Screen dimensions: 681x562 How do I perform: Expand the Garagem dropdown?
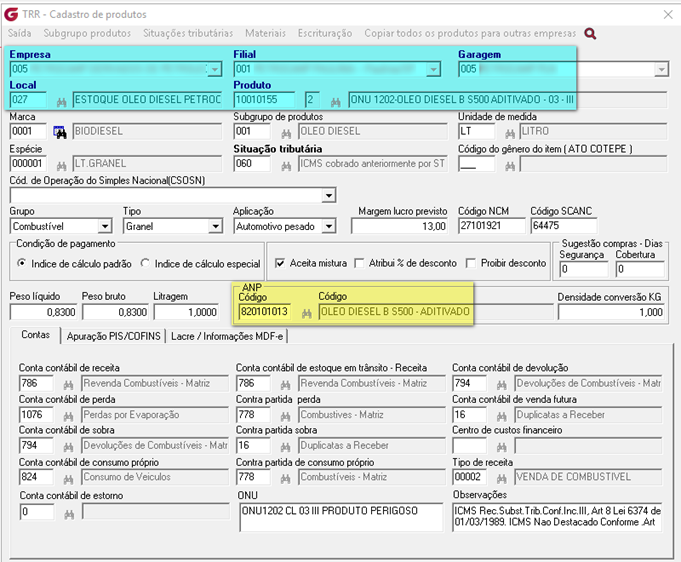pyautogui.click(x=661, y=69)
